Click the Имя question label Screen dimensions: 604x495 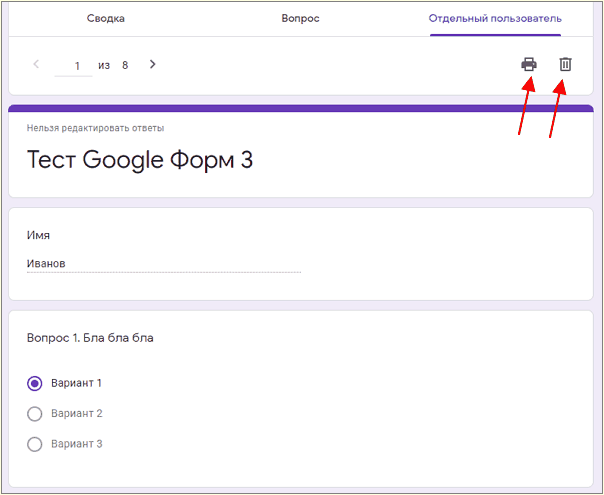coord(38,235)
